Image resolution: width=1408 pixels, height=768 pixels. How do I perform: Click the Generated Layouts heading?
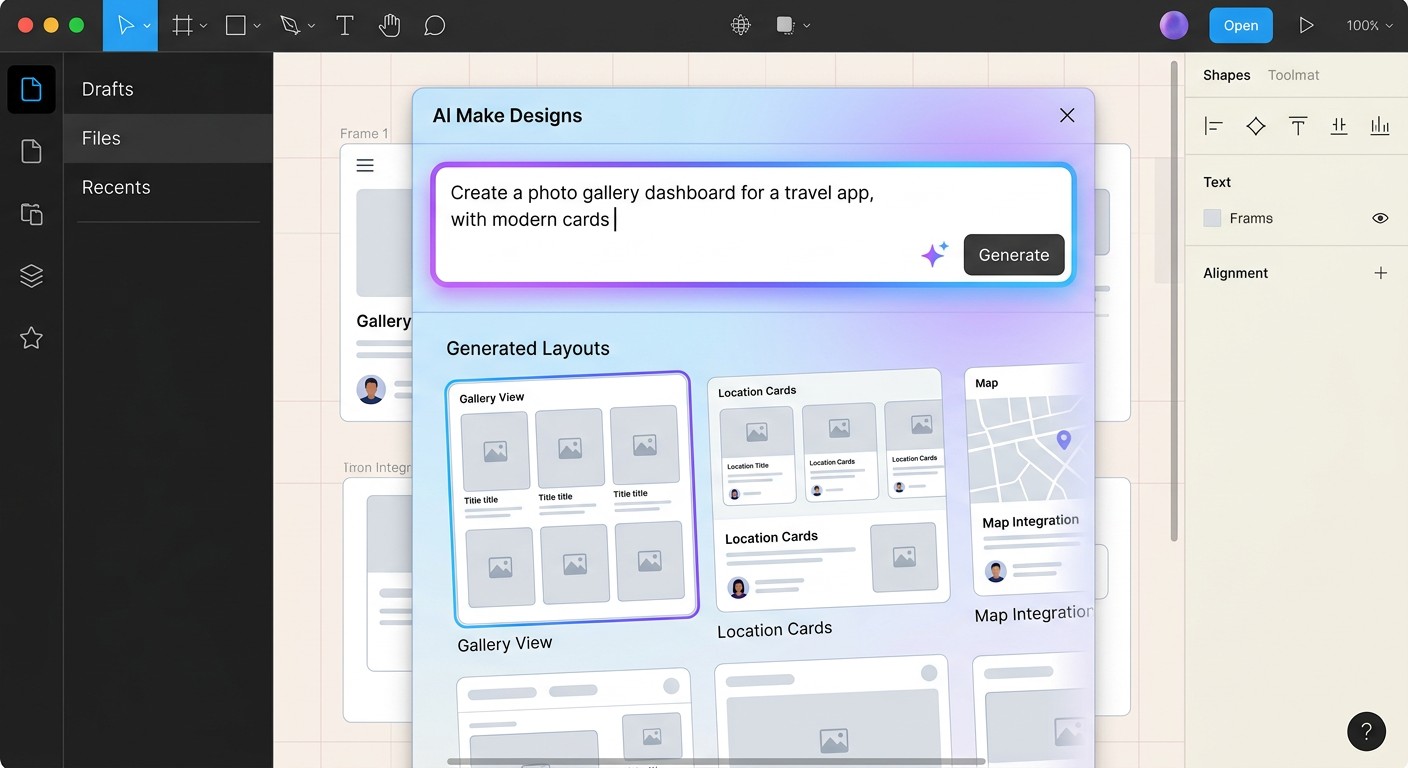(x=528, y=348)
